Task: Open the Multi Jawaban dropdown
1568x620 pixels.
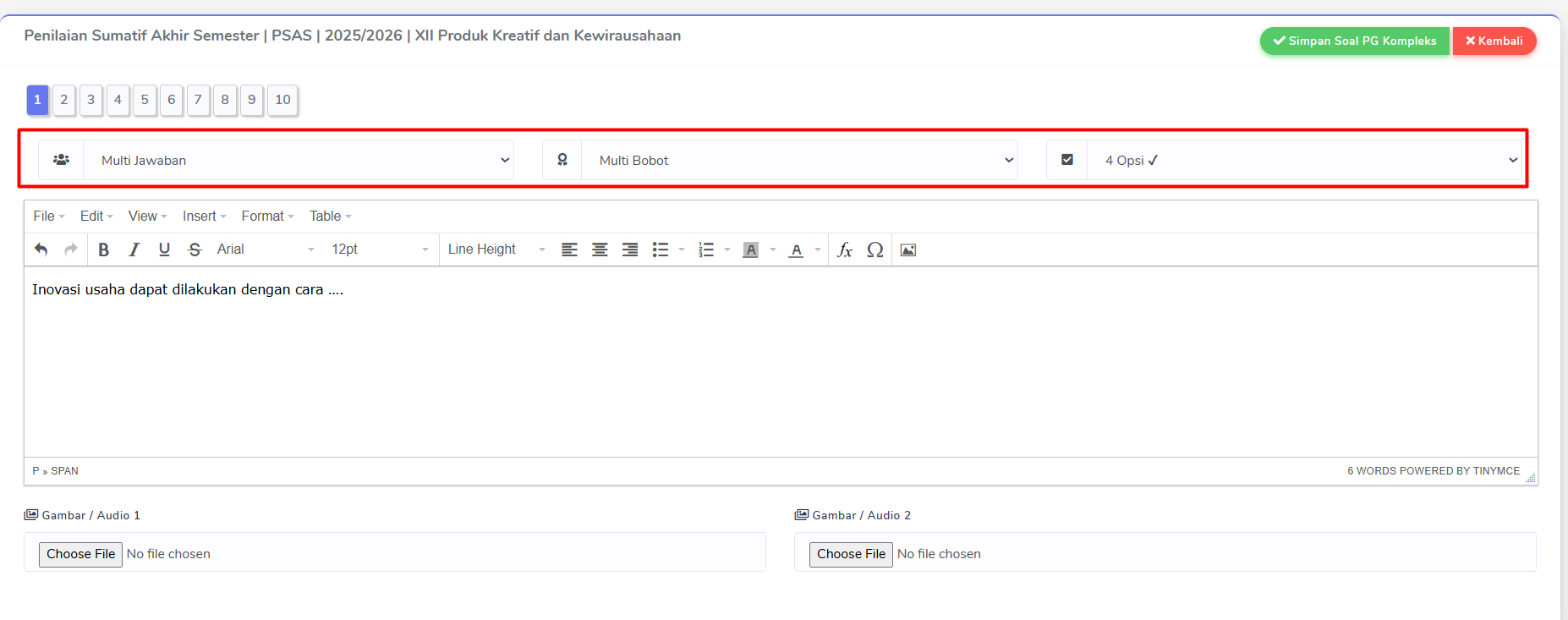Action: (298, 160)
